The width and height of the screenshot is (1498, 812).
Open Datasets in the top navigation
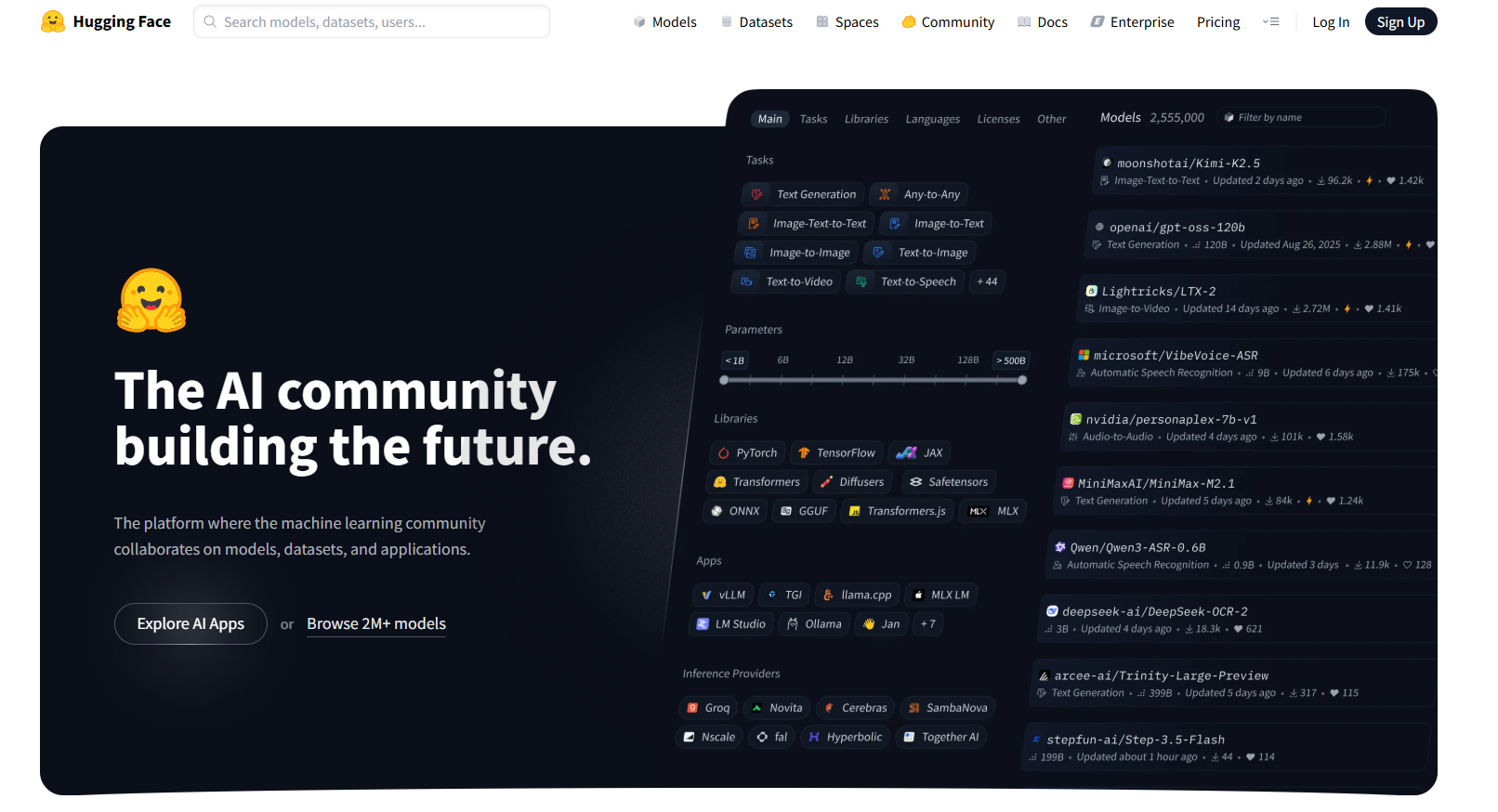click(x=757, y=22)
